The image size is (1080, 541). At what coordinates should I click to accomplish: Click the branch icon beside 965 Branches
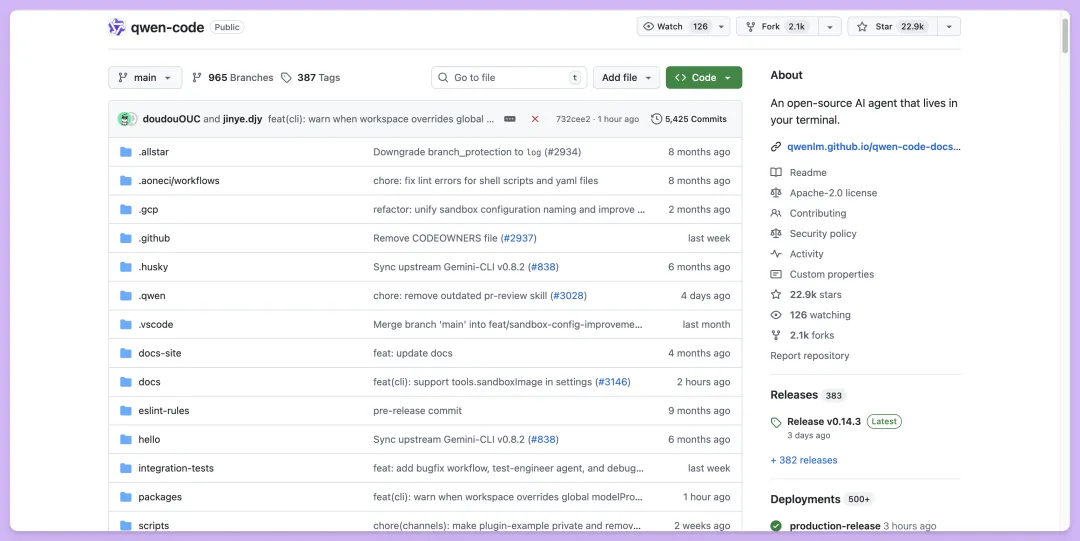[x=197, y=78]
